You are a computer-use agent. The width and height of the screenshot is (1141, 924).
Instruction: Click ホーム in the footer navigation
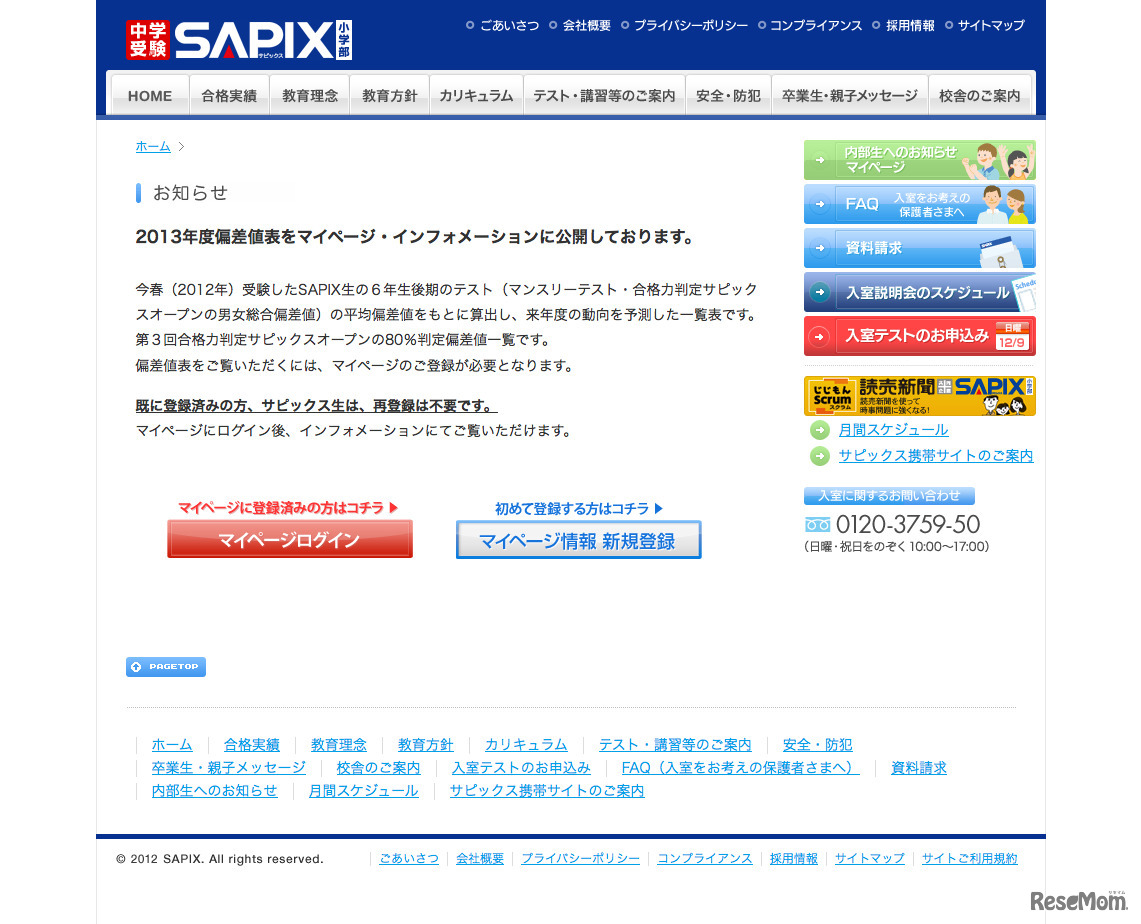coord(172,745)
